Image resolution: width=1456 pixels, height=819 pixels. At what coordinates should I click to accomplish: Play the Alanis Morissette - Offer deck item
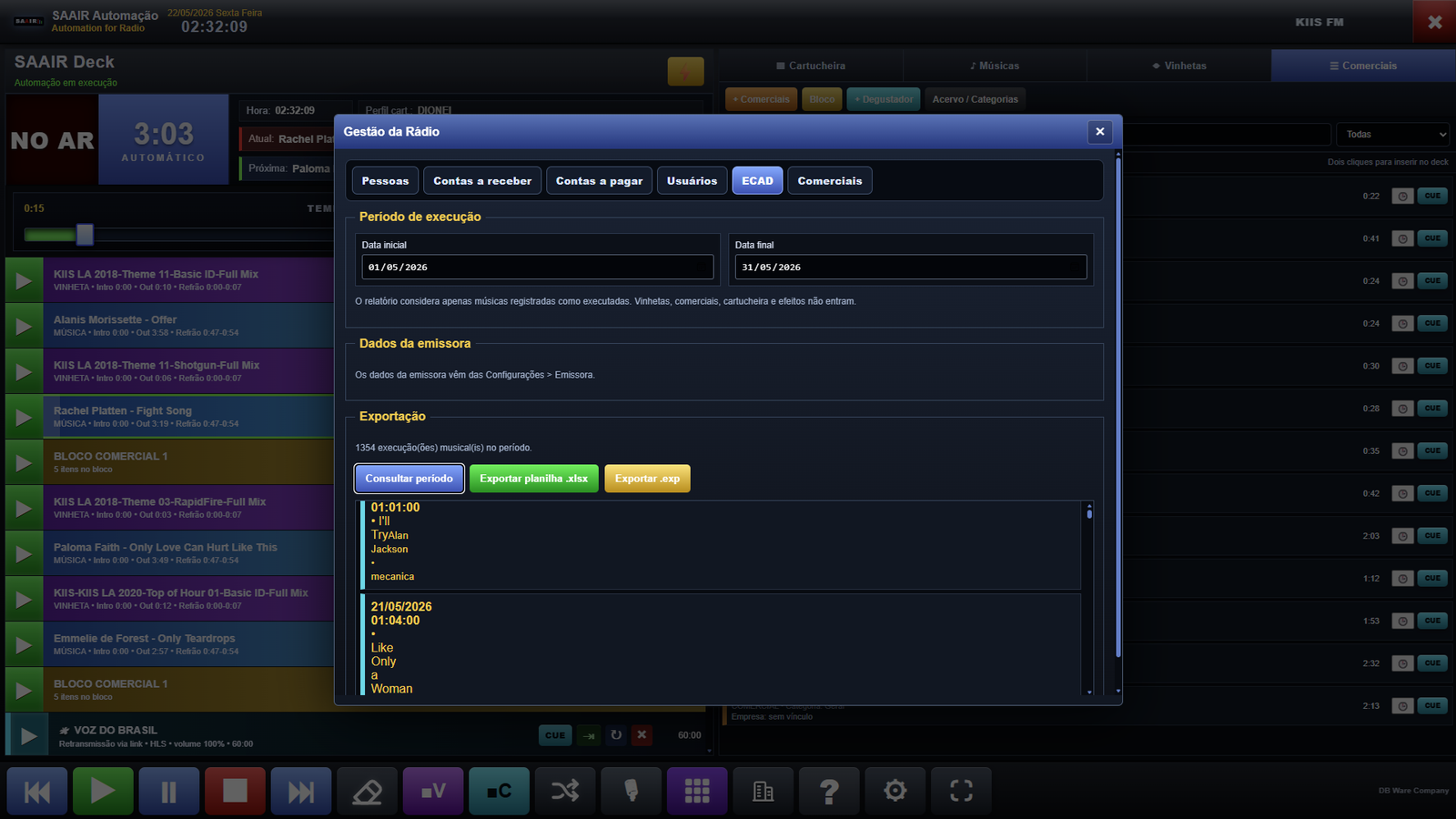[25, 326]
